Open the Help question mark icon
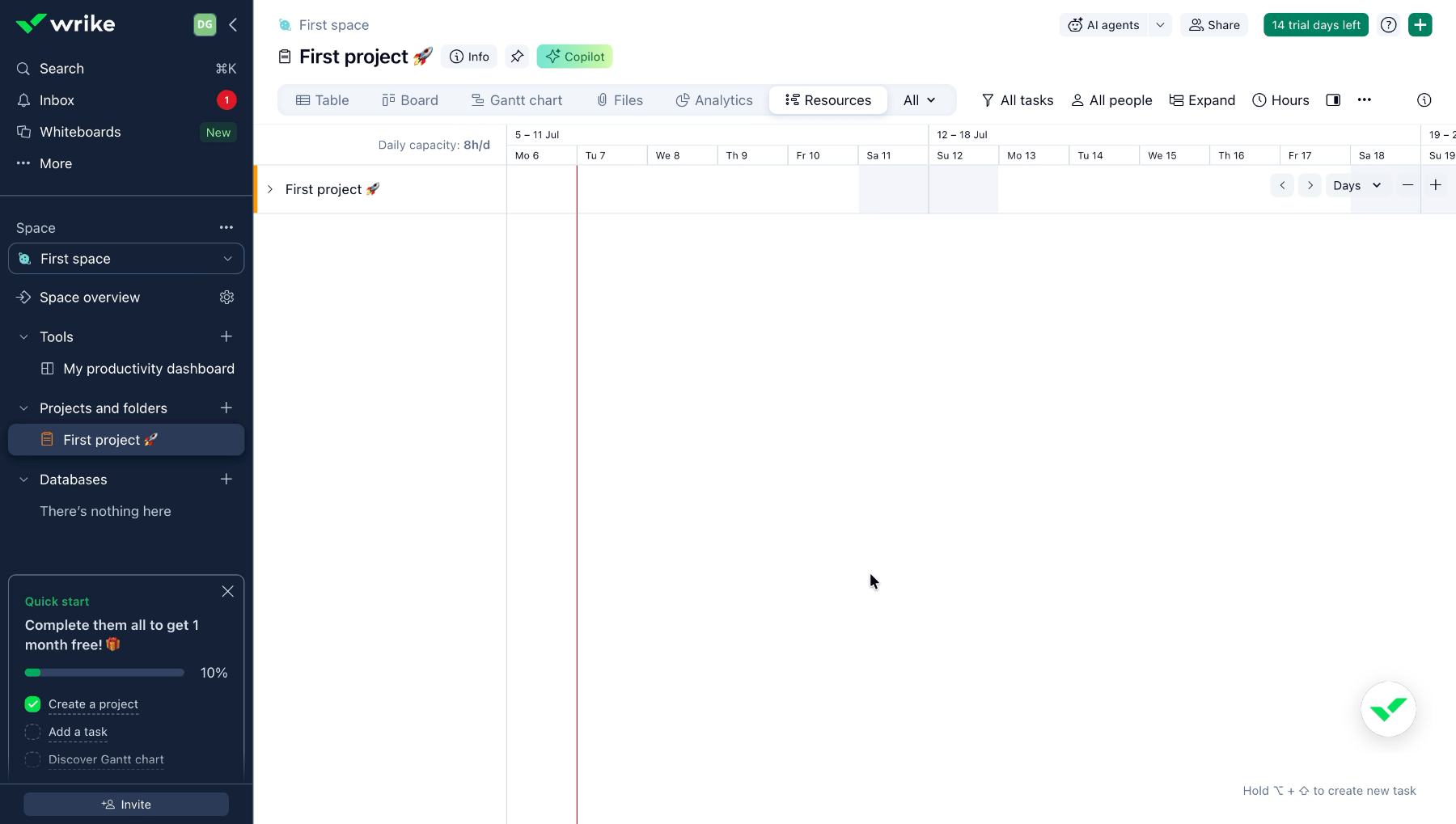The image size is (1456, 824). point(1389,25)
